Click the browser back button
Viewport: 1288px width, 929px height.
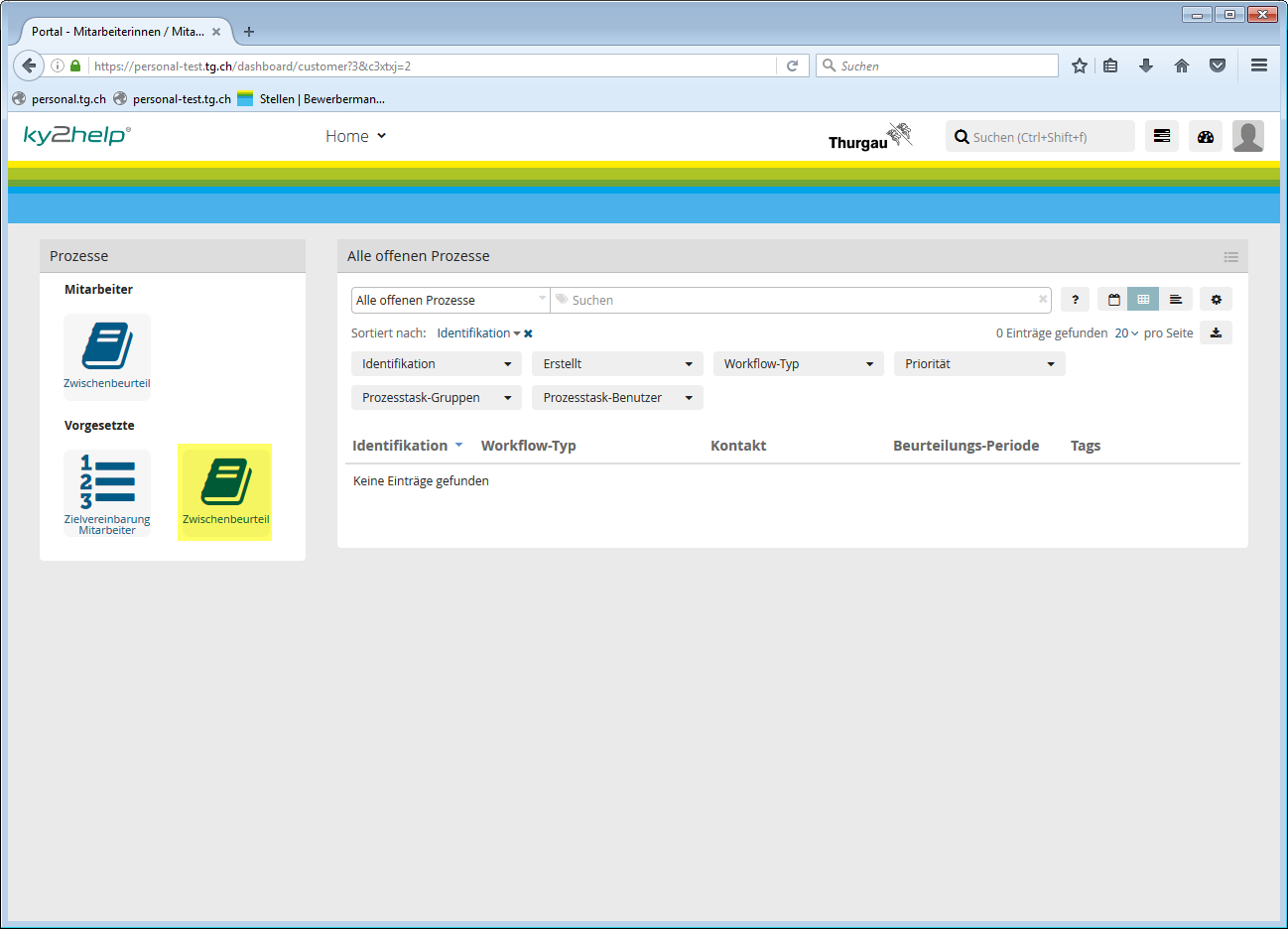29,66
